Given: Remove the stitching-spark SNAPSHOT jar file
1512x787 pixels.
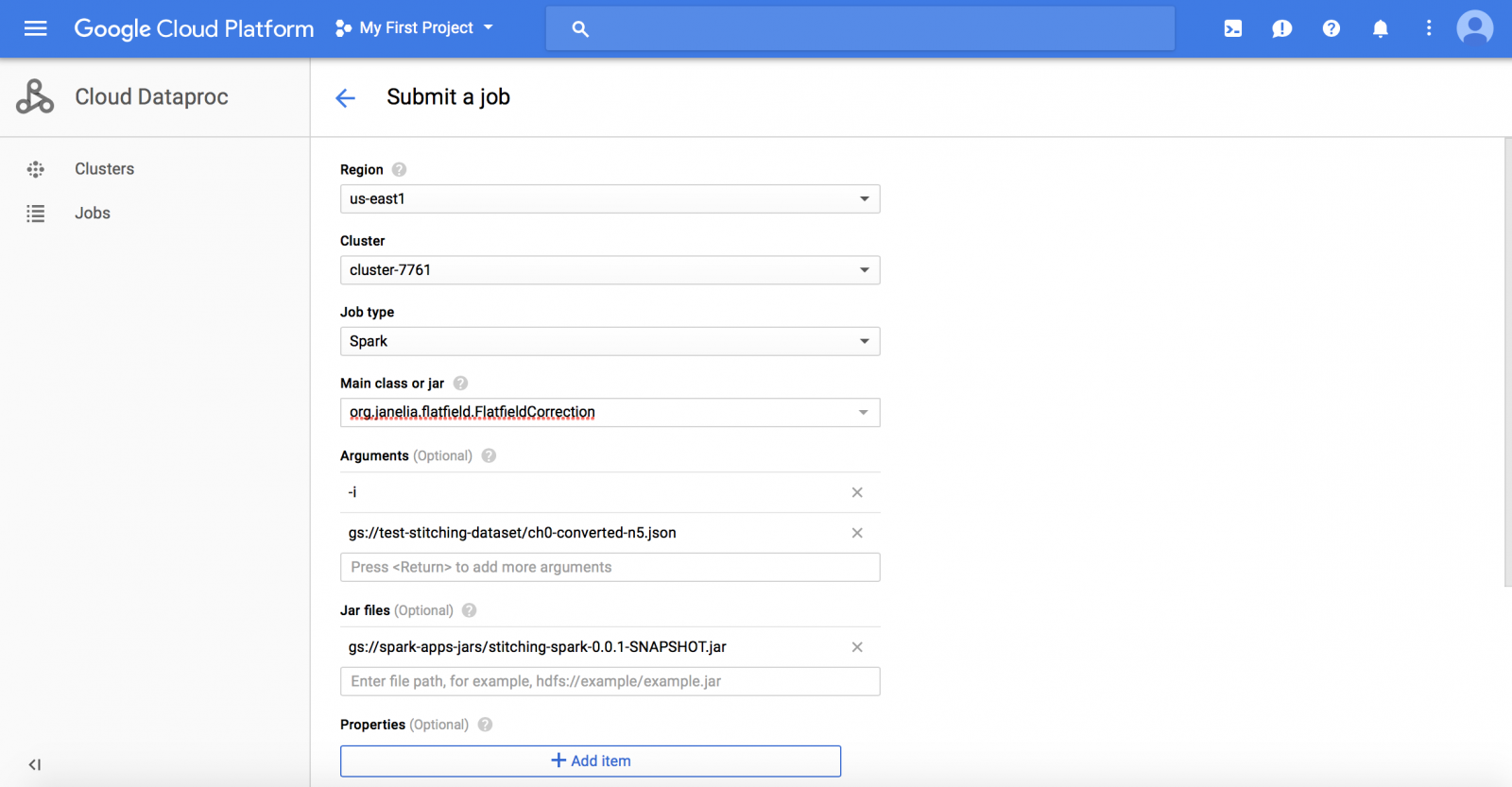Looking at the screenshot, I should pos(857,647).
